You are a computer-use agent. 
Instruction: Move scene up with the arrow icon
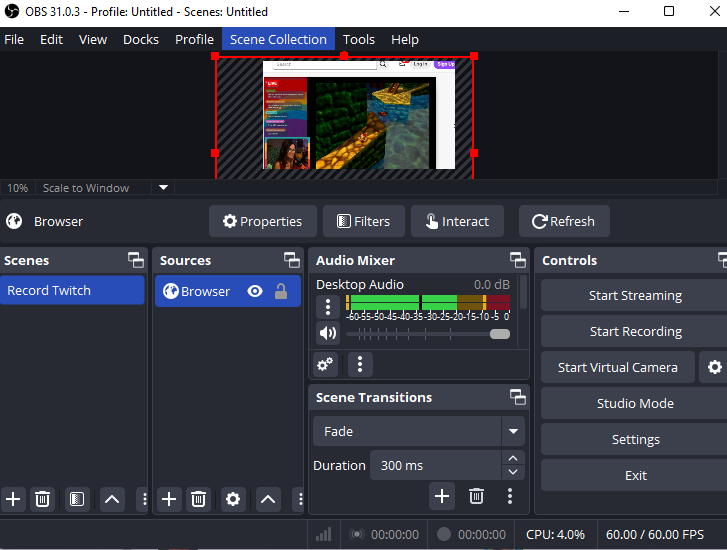click(x=112, y=499)
